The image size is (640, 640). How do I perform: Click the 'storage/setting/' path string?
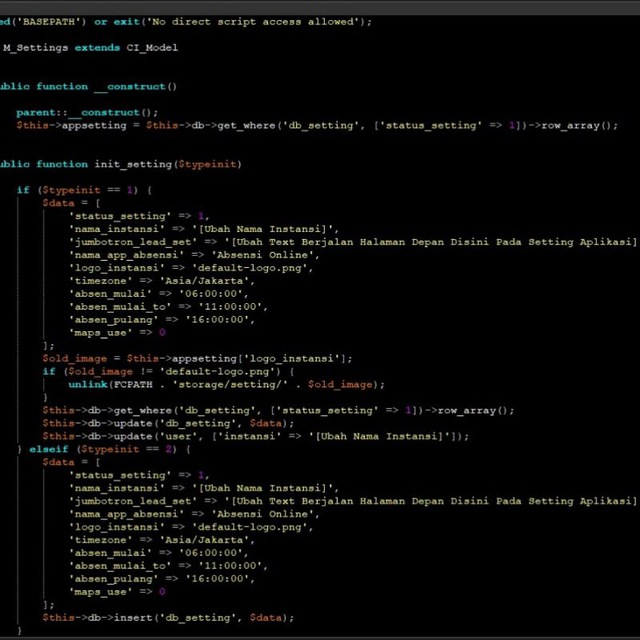pos(227,384)
